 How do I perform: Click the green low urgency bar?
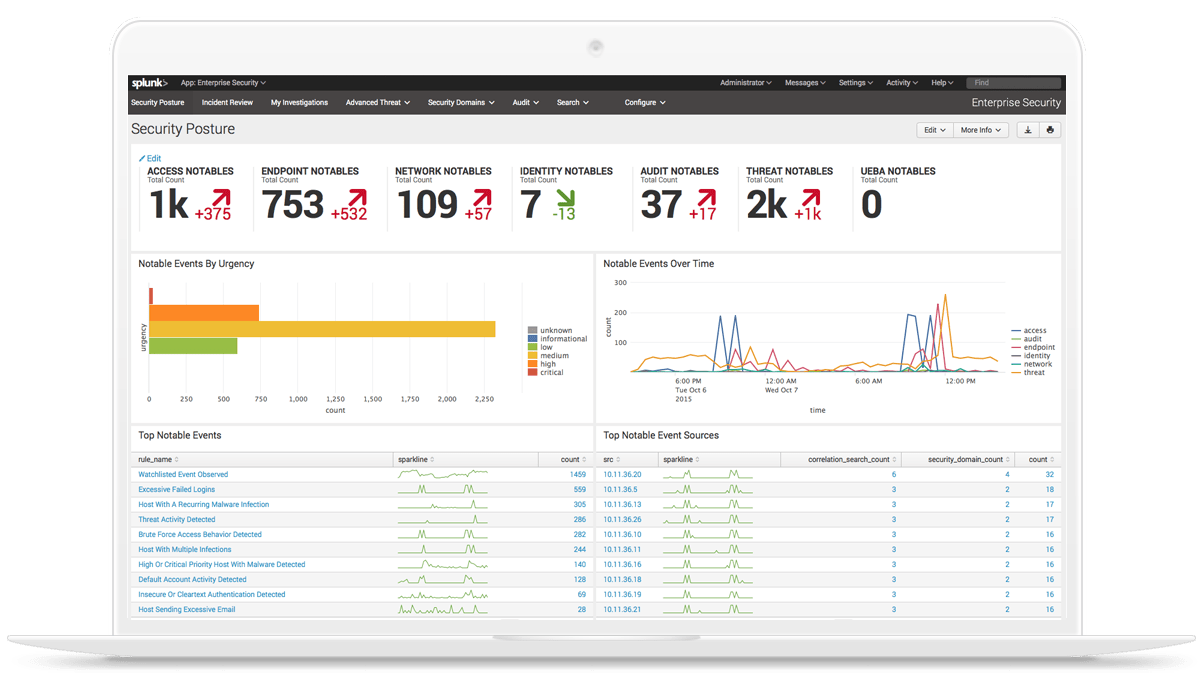click(193, 346)
